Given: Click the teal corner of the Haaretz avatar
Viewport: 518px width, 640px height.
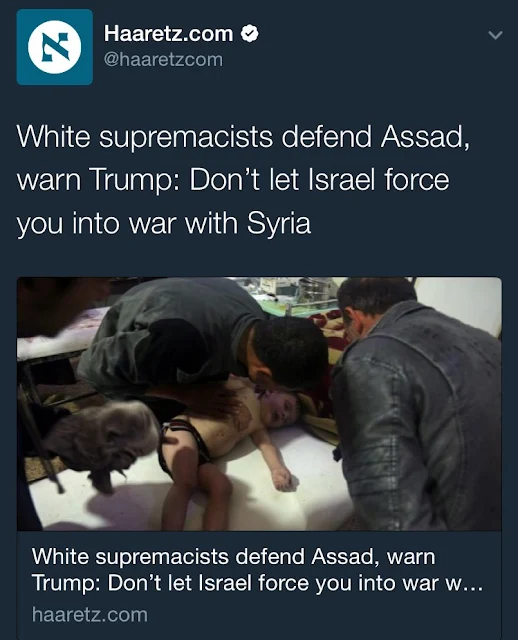Looking at the screenshot, I should click(x=24, y=16).
